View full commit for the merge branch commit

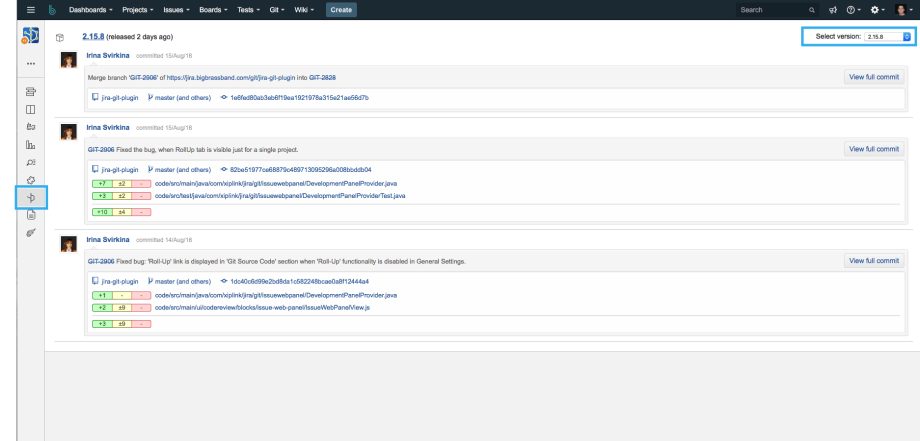click(x=874, y=76)
